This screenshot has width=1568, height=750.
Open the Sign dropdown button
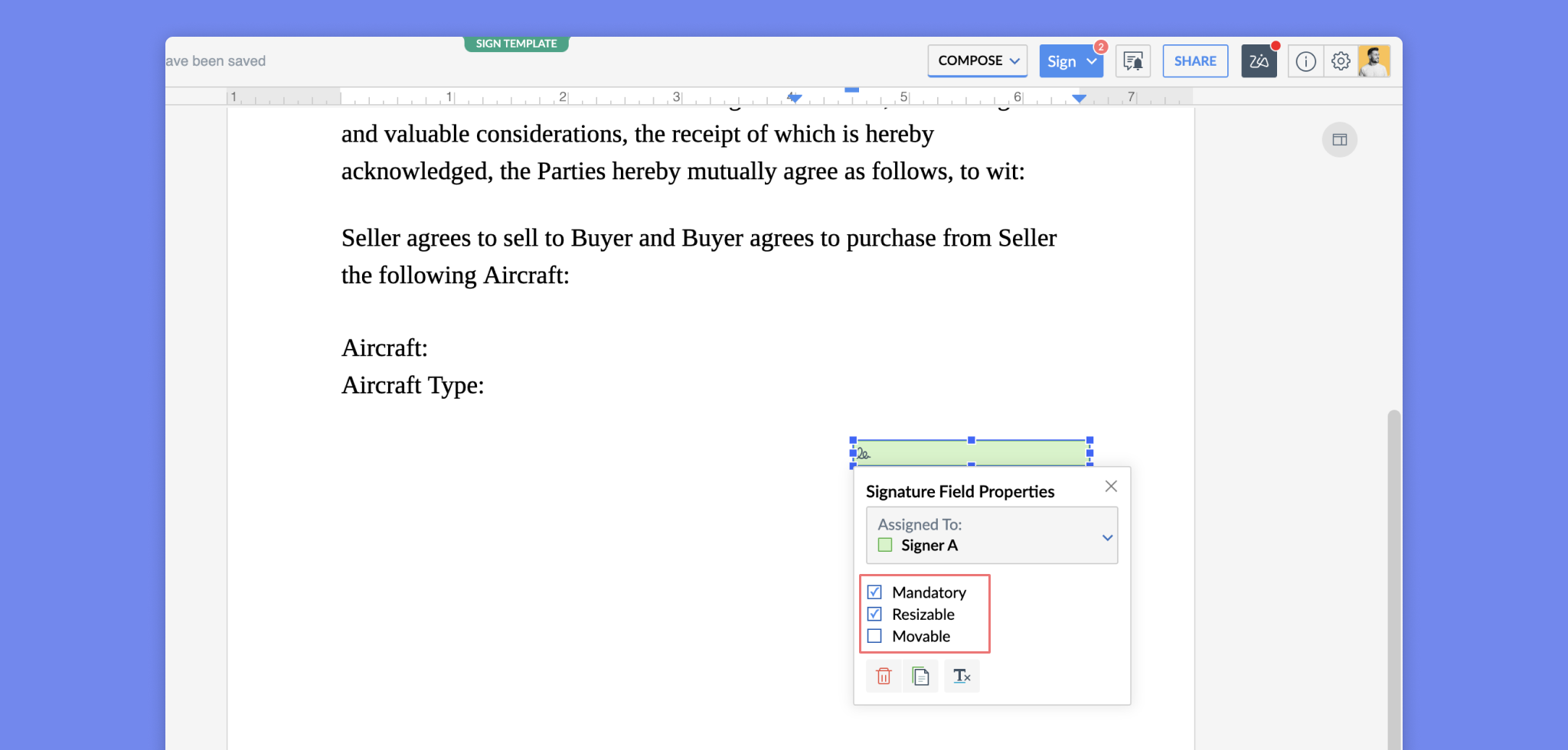tap(1070, 61)
